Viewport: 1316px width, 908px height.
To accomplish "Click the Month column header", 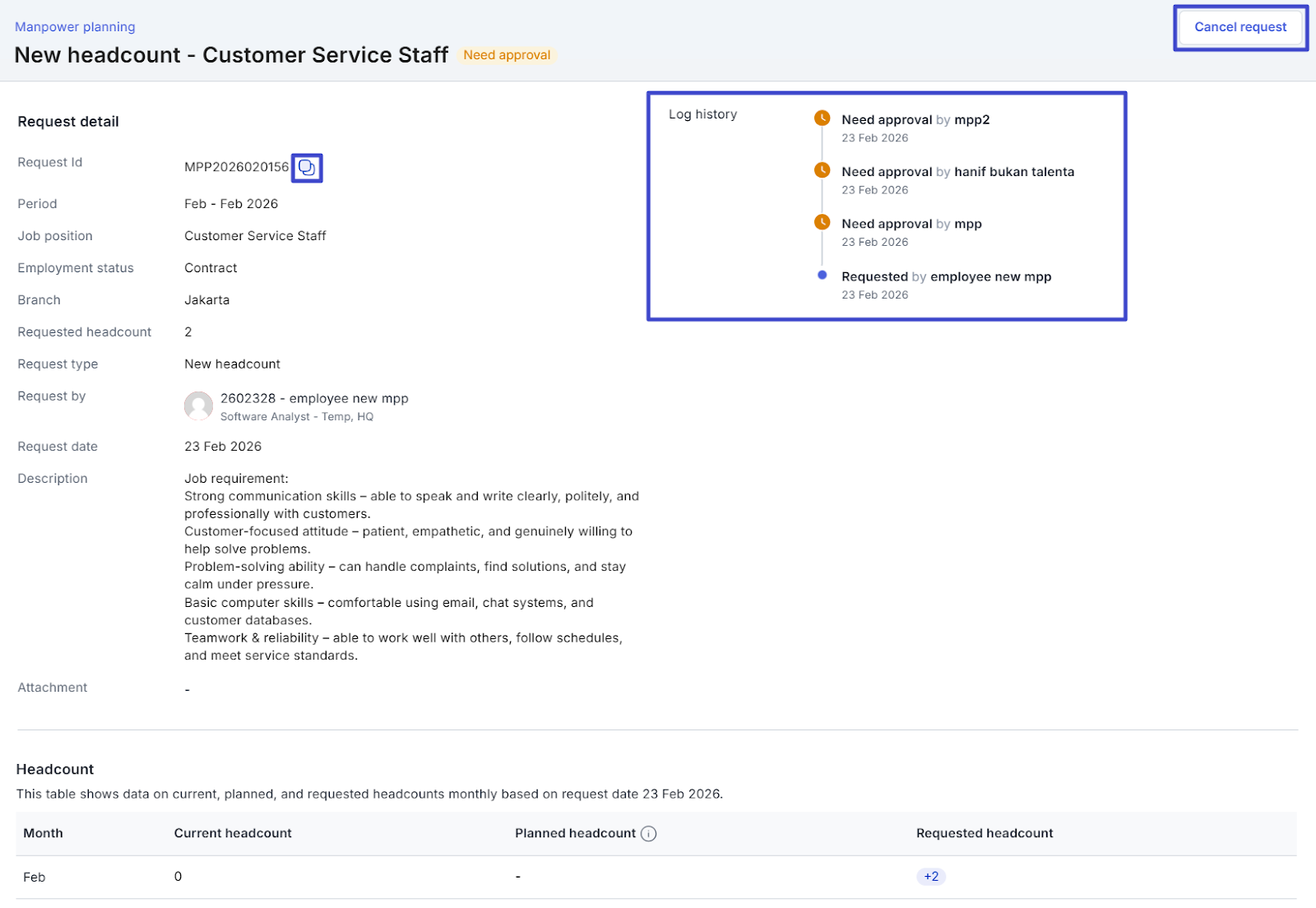I will pyautogui.click(x=43, y=833).
